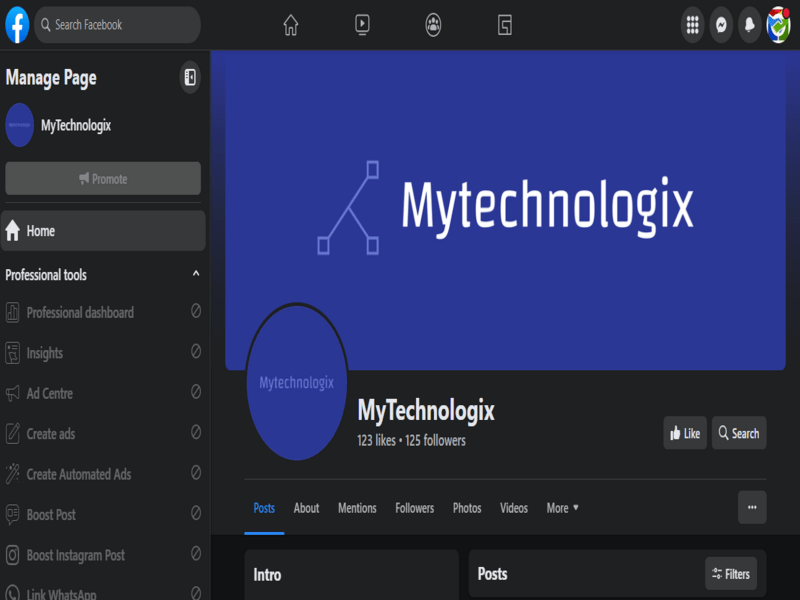Switch to the About tab

306,508
